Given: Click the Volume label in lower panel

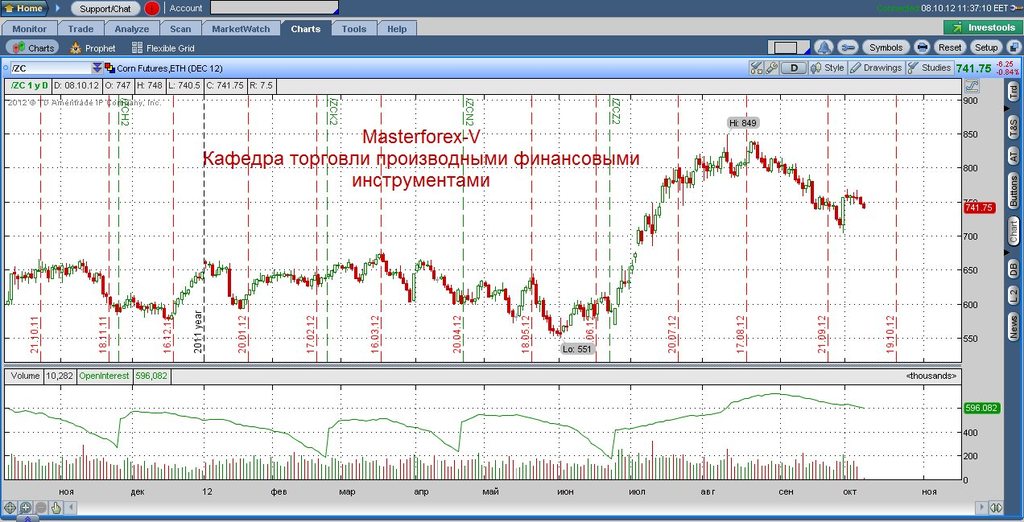Looking at the screenshot, I should [x=25, y=376].
